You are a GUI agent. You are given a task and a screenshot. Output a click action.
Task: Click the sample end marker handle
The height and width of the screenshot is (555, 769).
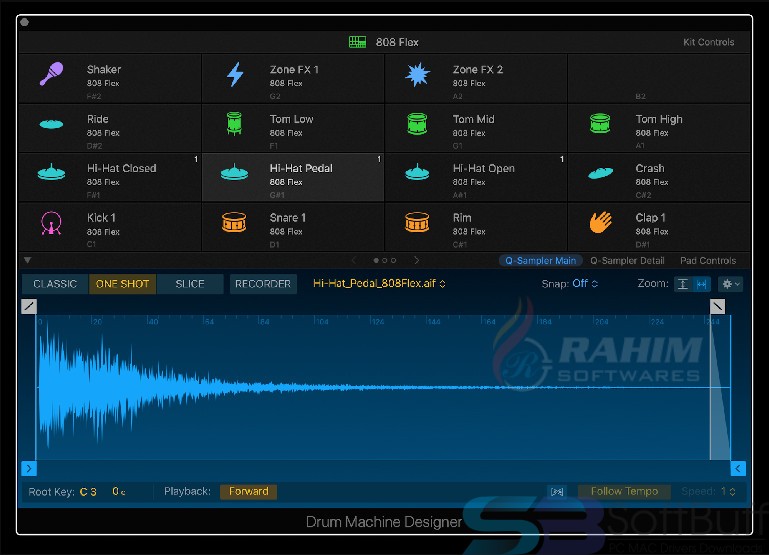[x=738, y=469]
